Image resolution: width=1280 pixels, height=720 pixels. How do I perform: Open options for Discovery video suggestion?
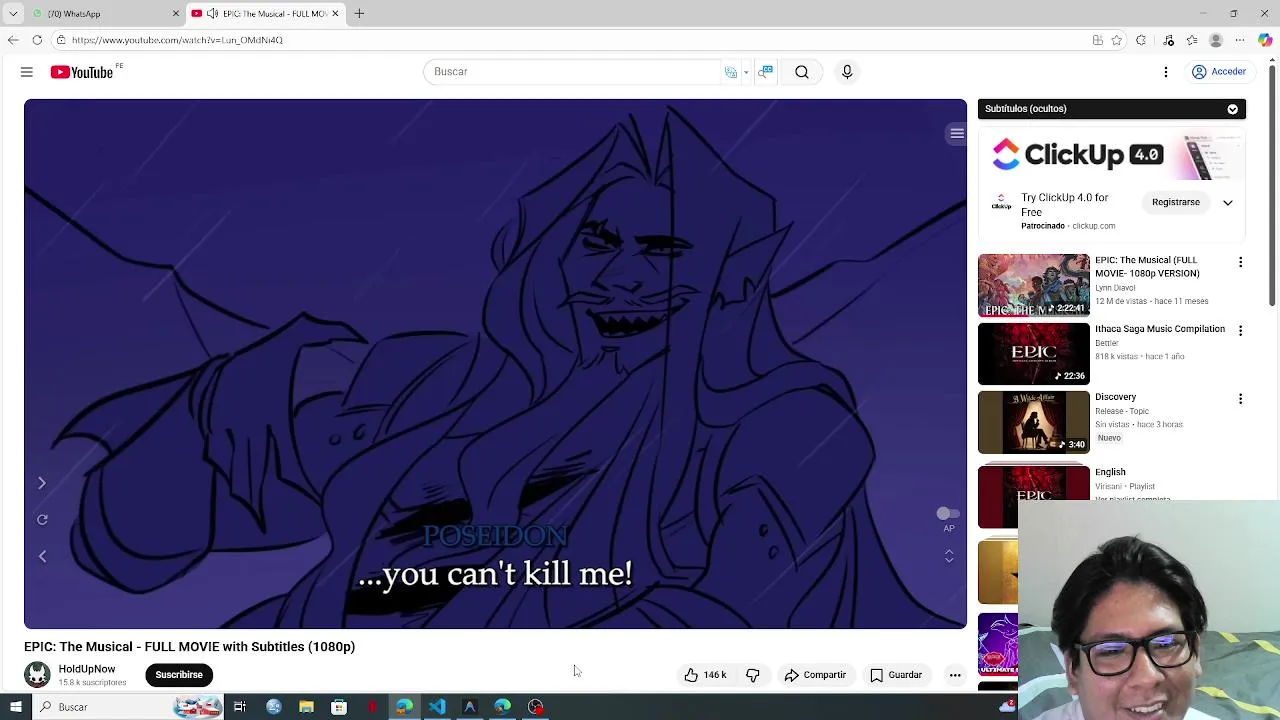[x=1241, y=399]
